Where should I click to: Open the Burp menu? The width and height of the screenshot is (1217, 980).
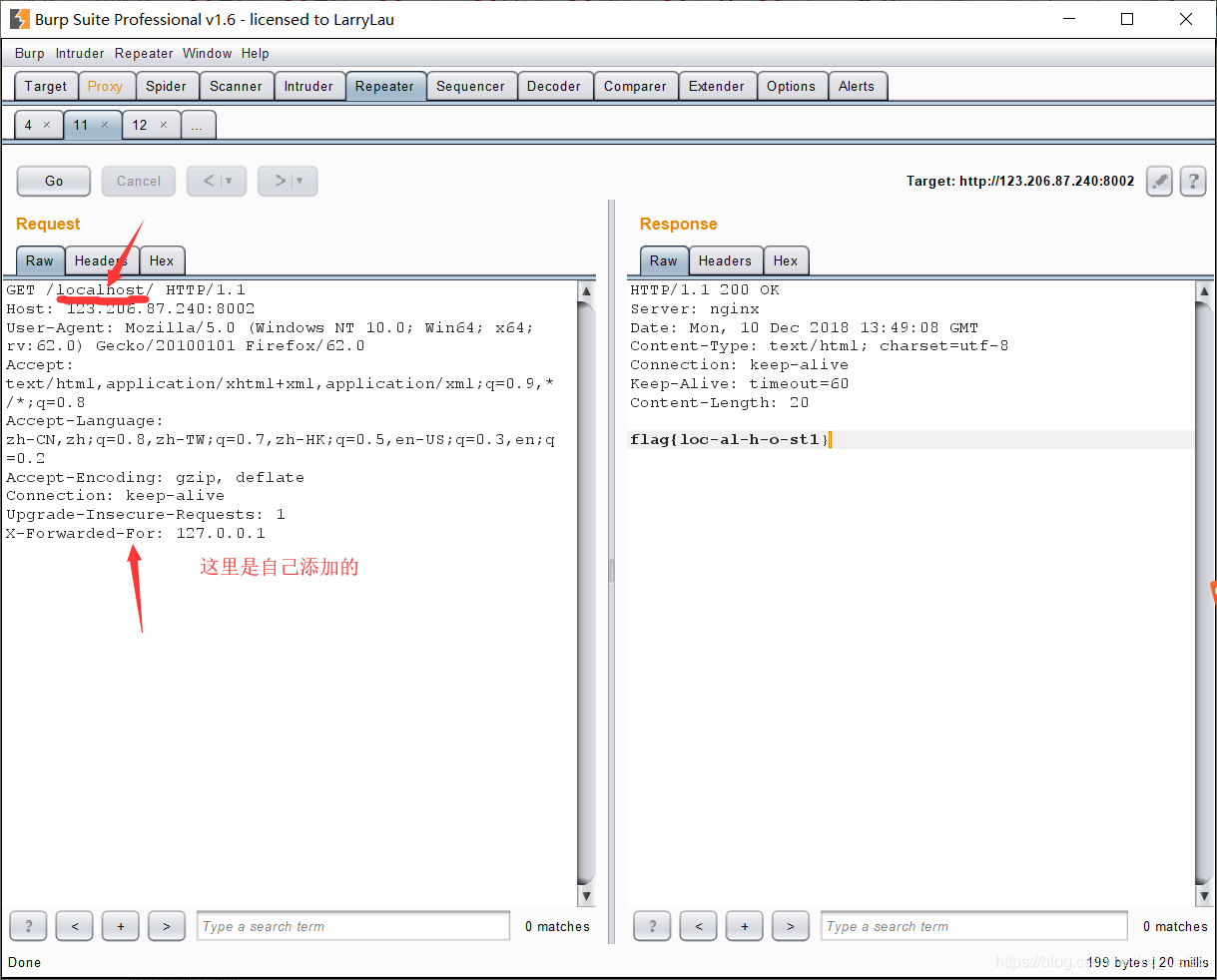click(x=30, y=54)
